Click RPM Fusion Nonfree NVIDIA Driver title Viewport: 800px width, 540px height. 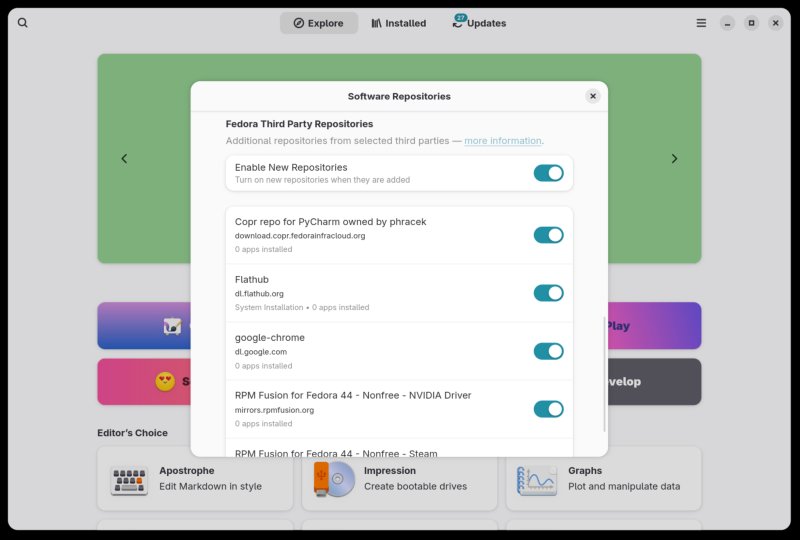353,395
